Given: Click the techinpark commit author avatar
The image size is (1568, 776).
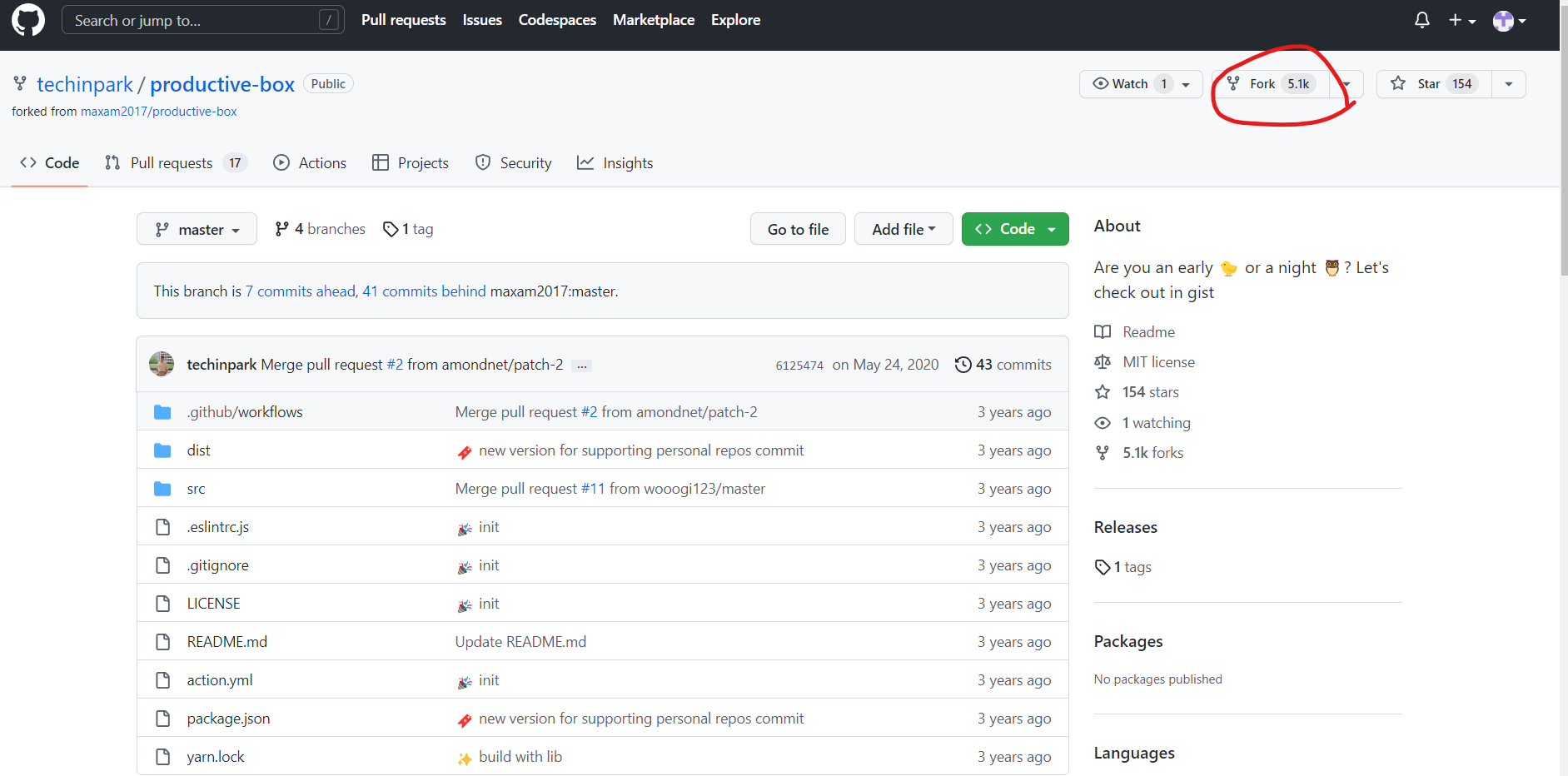Looking at the screenshot, I should [162, 364].
